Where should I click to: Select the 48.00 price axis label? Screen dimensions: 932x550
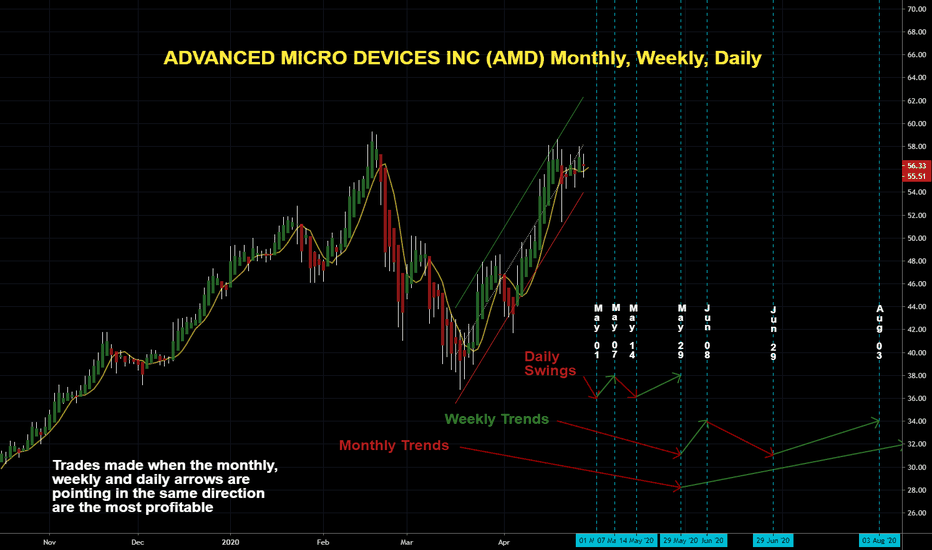(x=917, y=261)
